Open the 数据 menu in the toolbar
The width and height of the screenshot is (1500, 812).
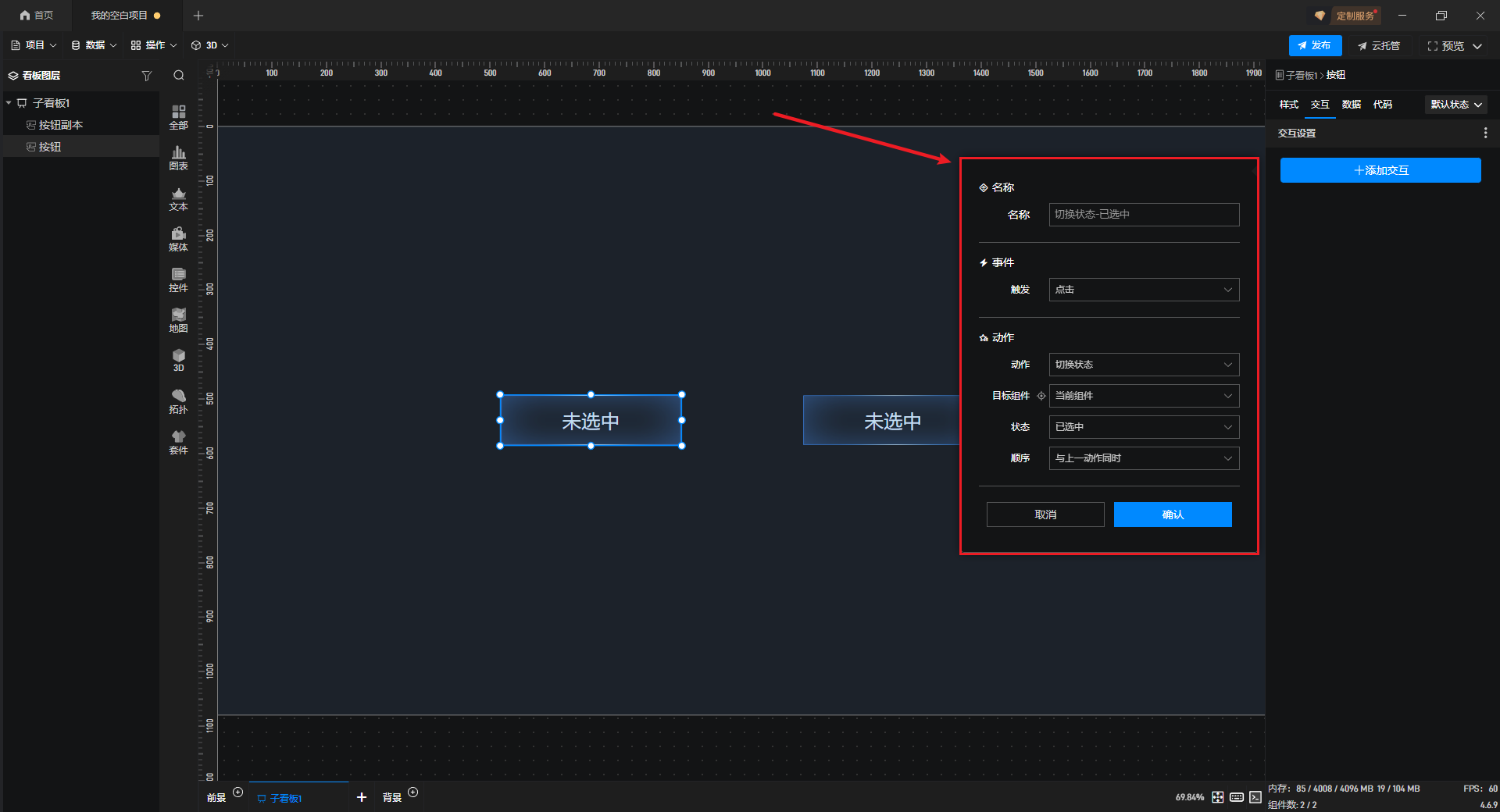point(94,45)
